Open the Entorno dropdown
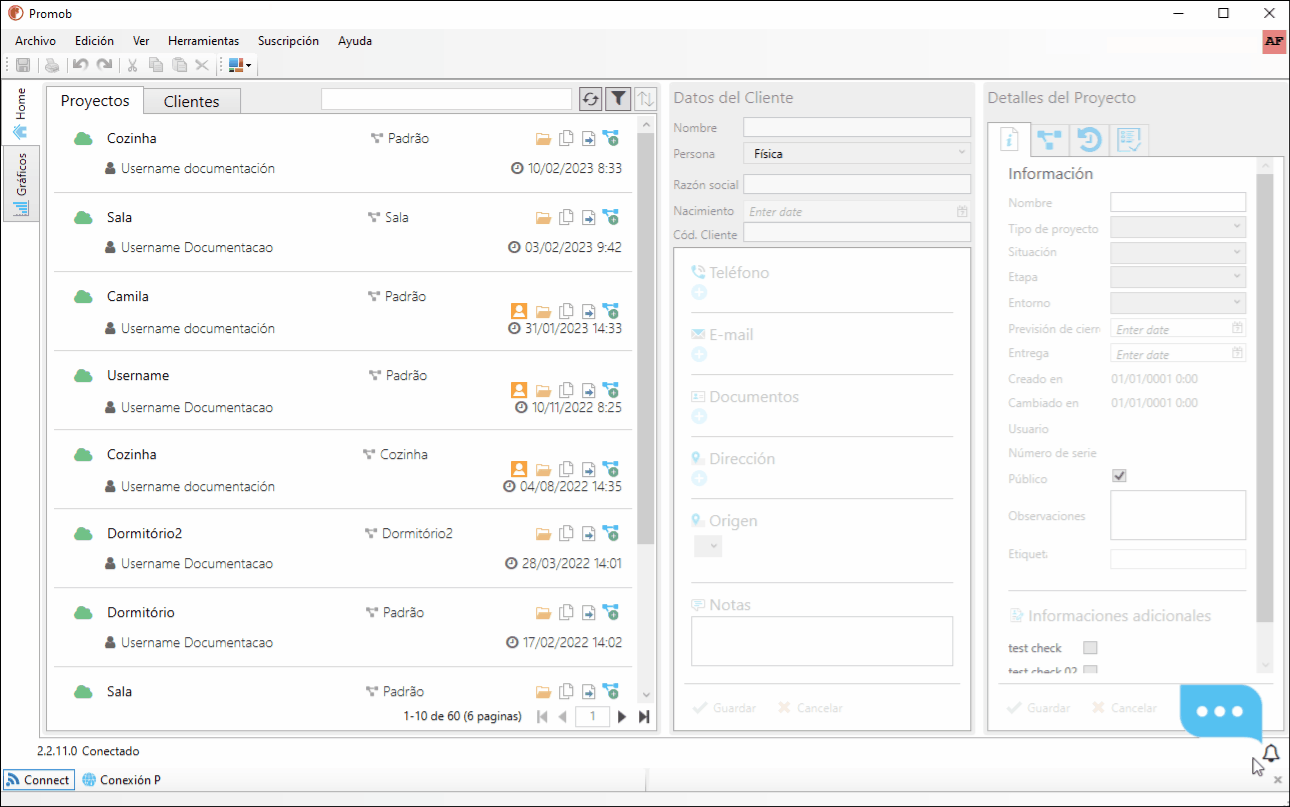The width and height of the screenshot is (1290, 807). click(x=1178, y=302)
